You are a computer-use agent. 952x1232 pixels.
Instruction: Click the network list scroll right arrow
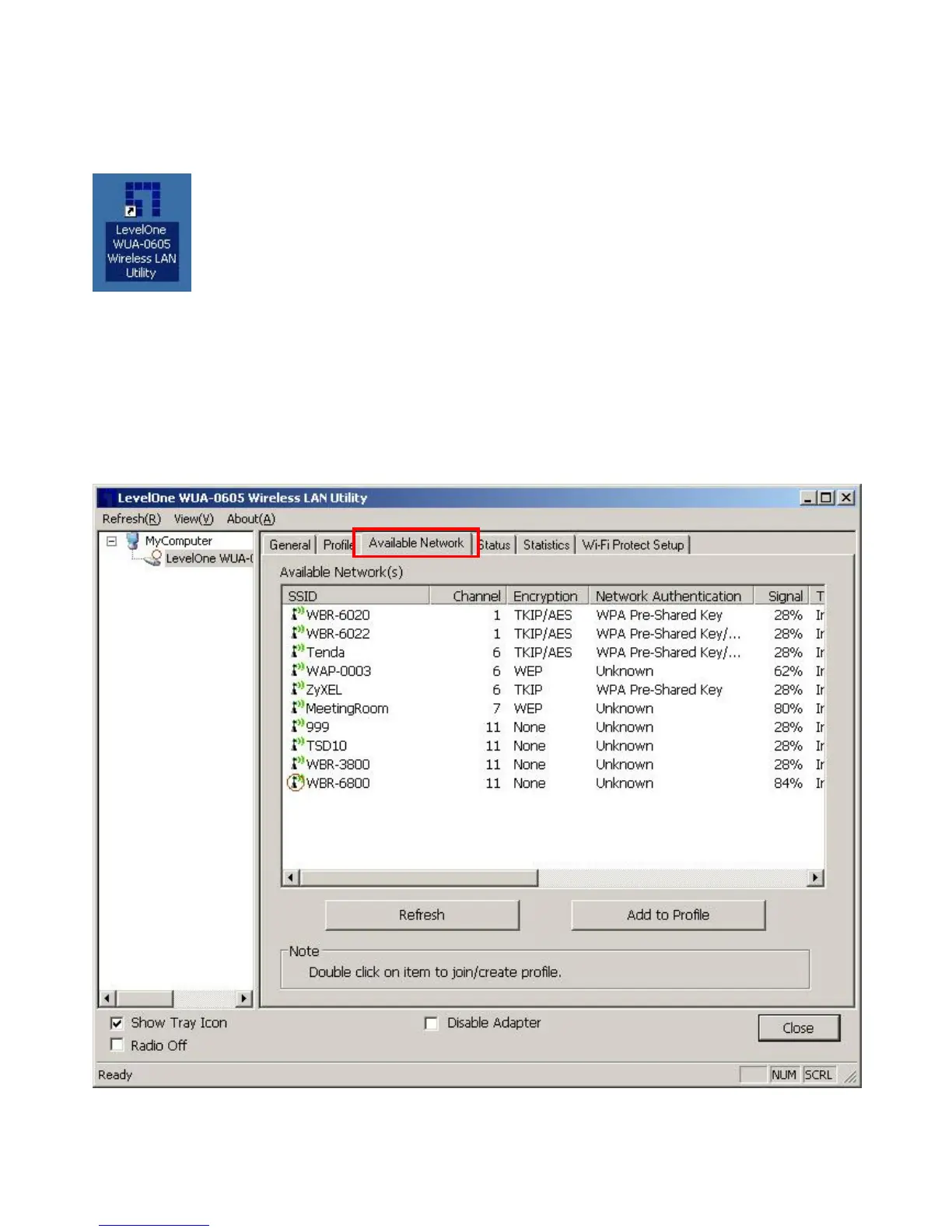click(815, 877)
